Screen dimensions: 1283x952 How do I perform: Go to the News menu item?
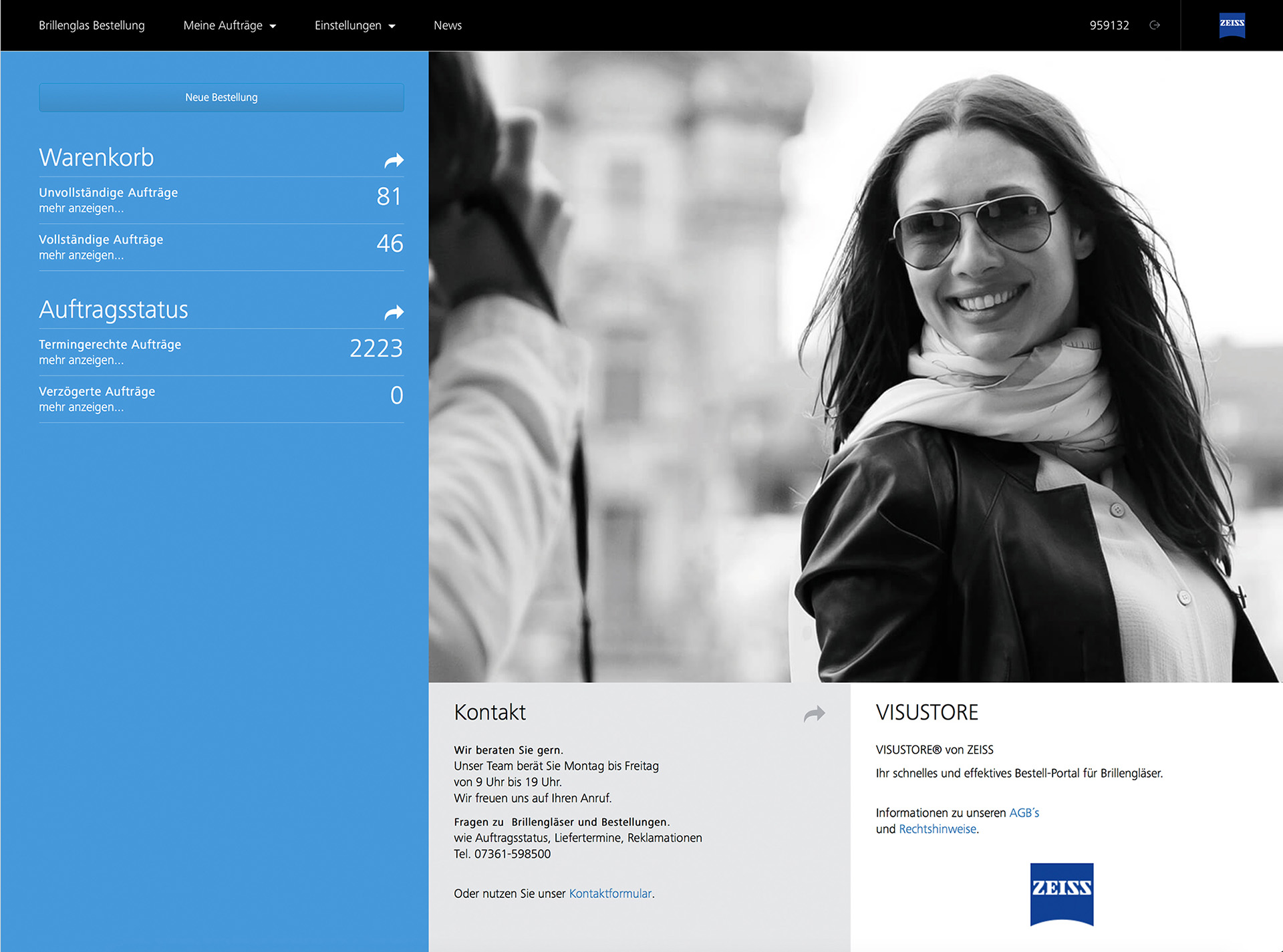(448, 25)
